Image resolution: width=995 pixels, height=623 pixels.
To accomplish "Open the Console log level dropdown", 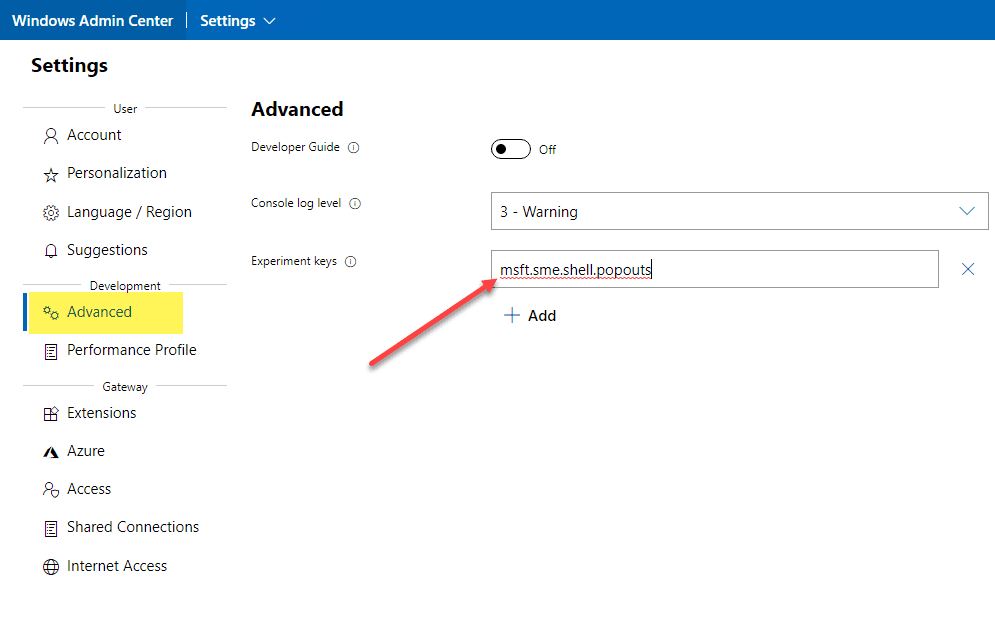I will 739,212.
